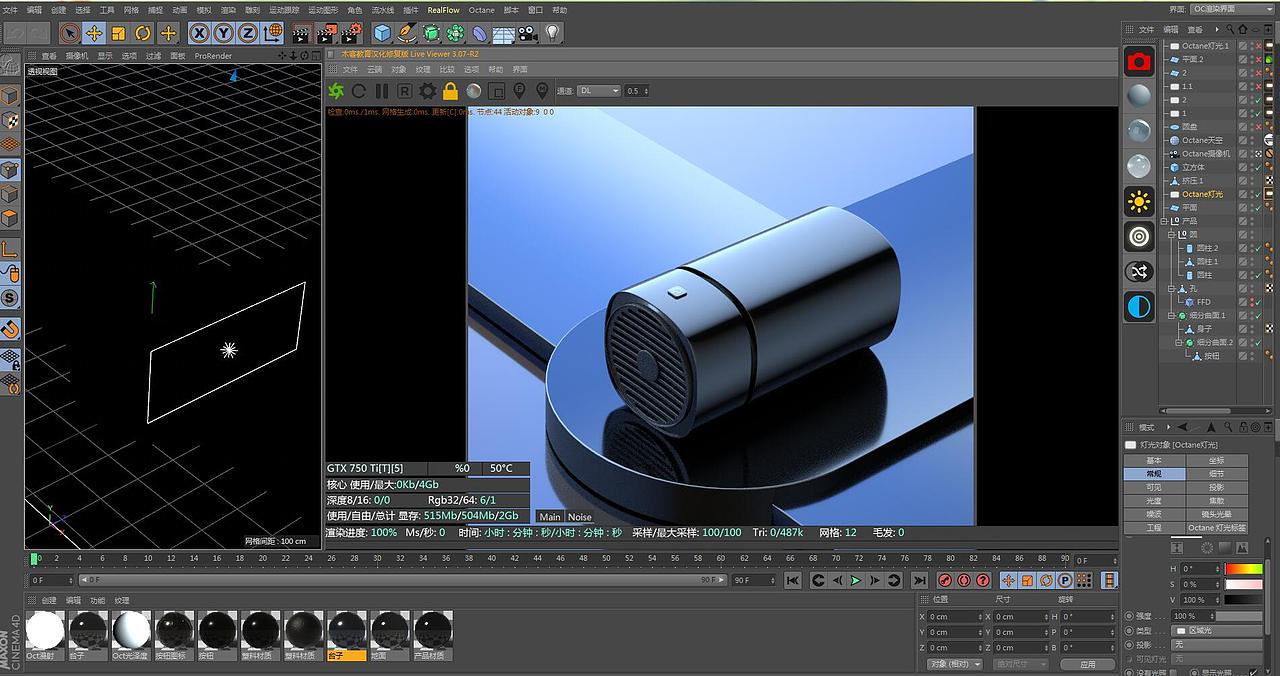Viewport: 1280px width, 676px height.
Task: Click the Record keyframe button
Action: tap(945, 580)
